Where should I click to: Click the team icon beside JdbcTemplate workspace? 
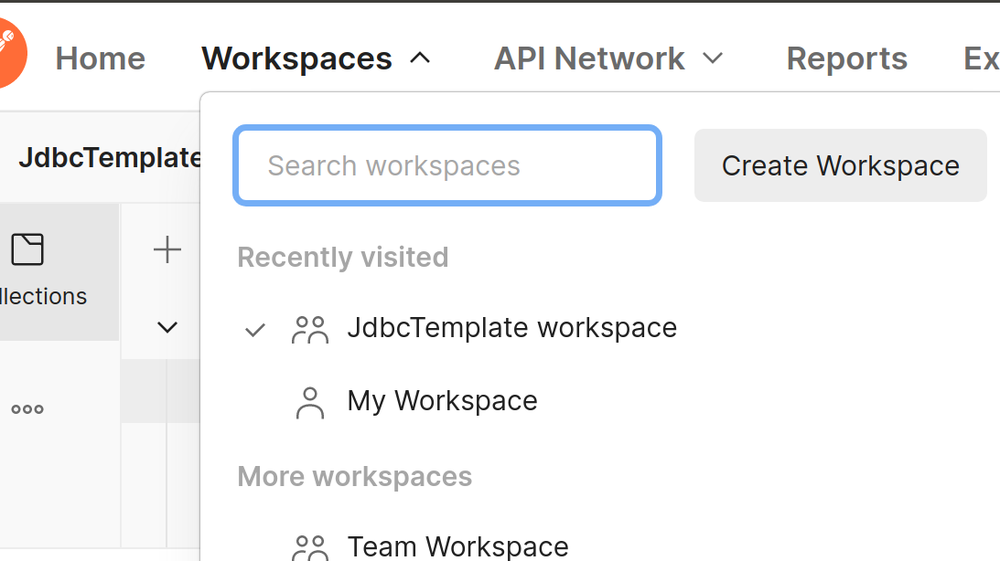tap(310, 329)
